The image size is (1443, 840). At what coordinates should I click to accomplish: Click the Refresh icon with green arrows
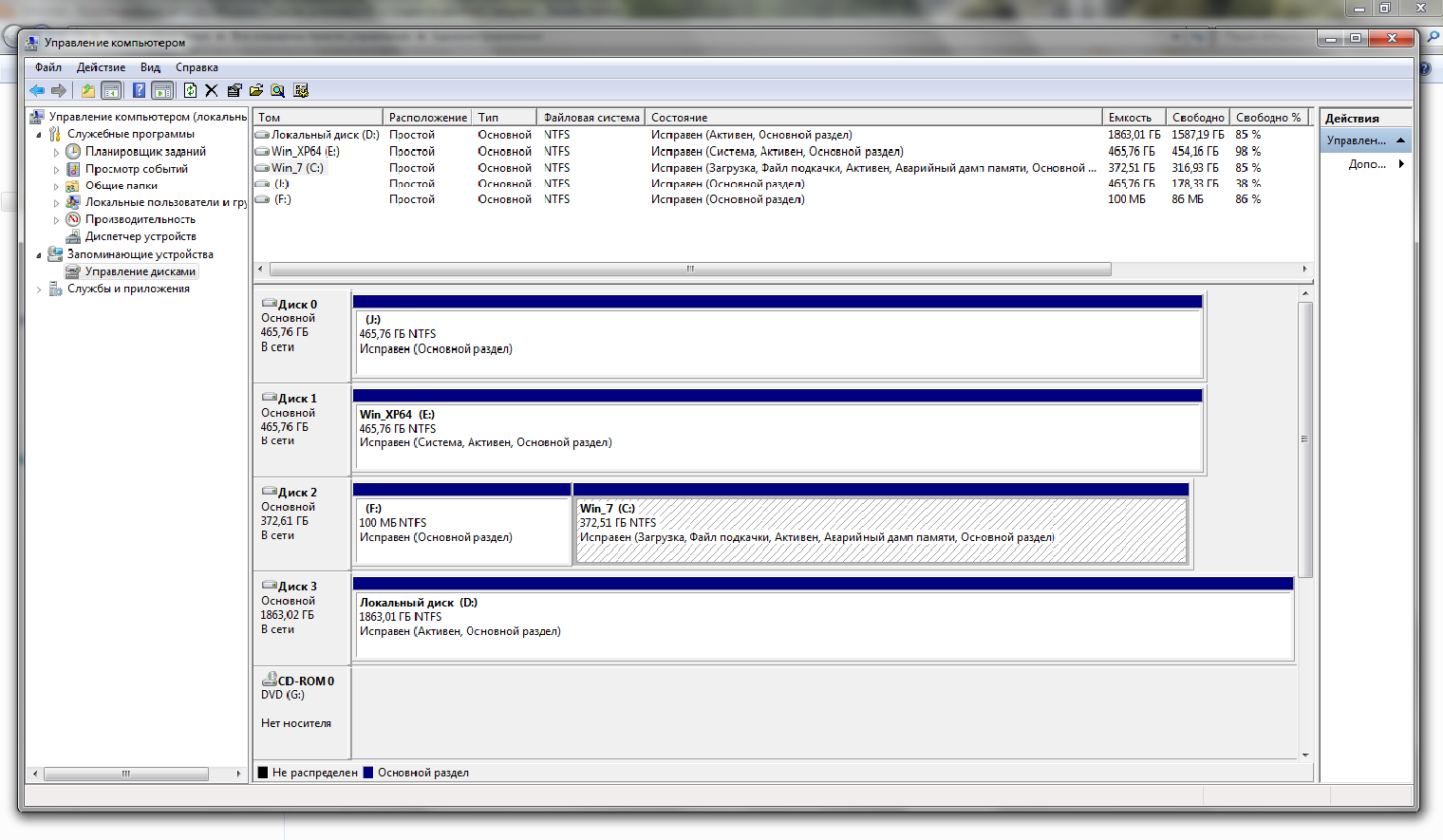(190, 90)
